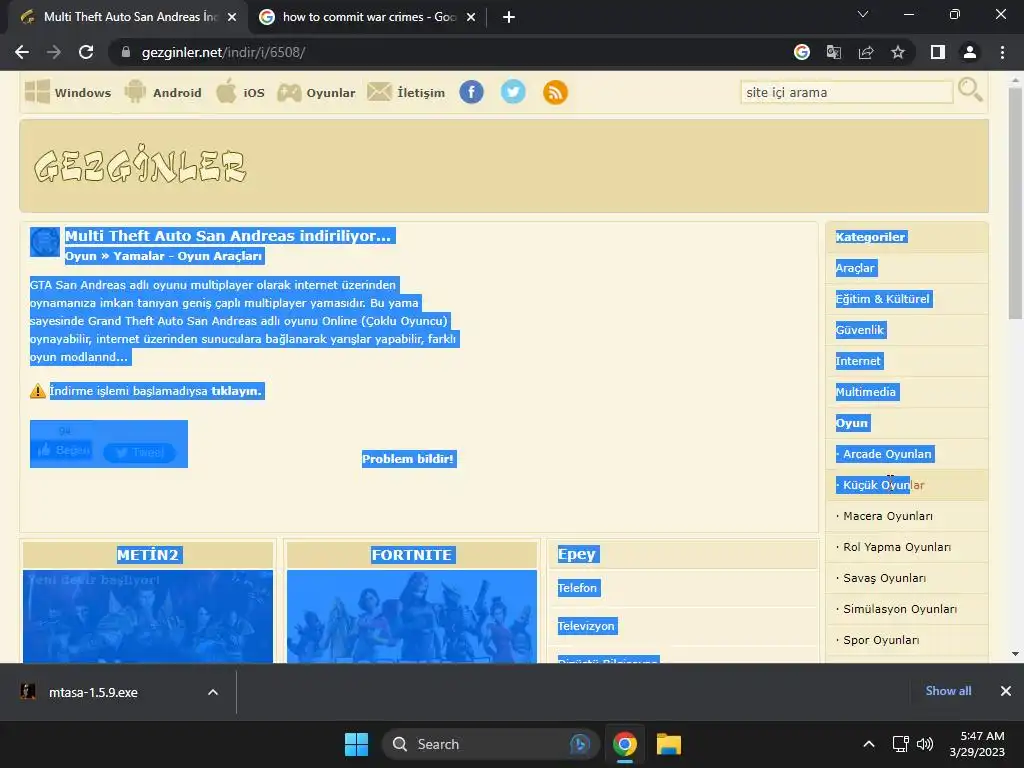Open the Multi Theft Auto San Andreas indiriliyor title
The width and height of the screenshot is (1024, 768).
pos(229,236)
